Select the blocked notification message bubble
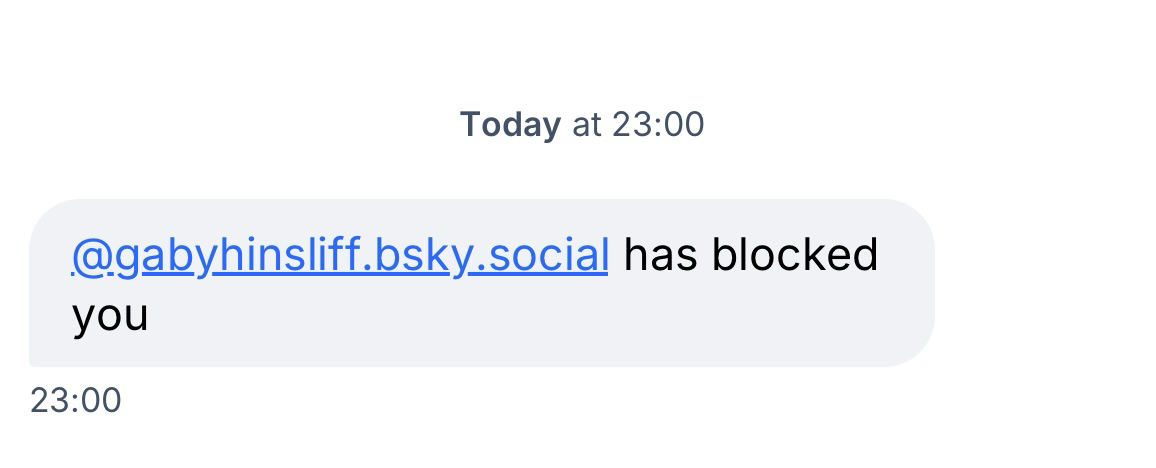1156x468 pixels. tap(480, 283)
